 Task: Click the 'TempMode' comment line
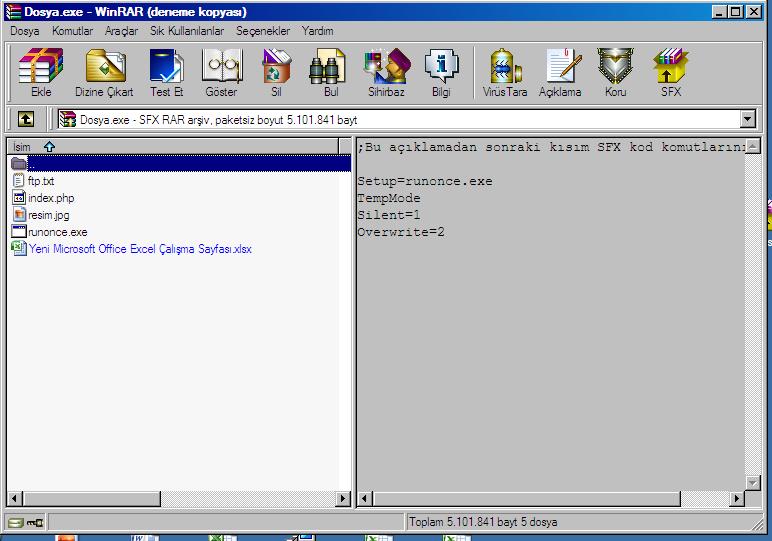coord(389,198)
